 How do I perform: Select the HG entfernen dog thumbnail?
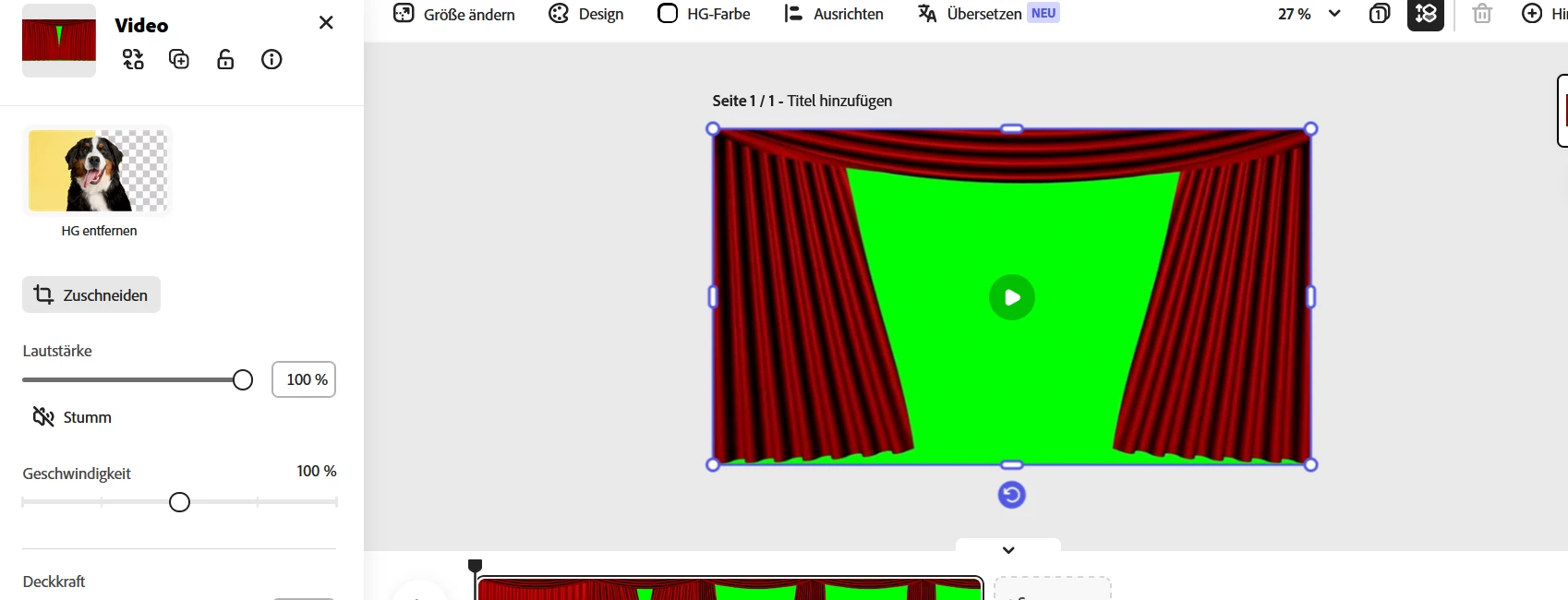(x=98, y=171)
